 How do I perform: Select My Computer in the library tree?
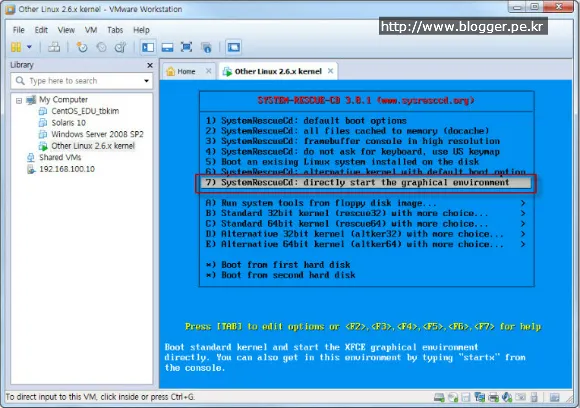(63, 100)
